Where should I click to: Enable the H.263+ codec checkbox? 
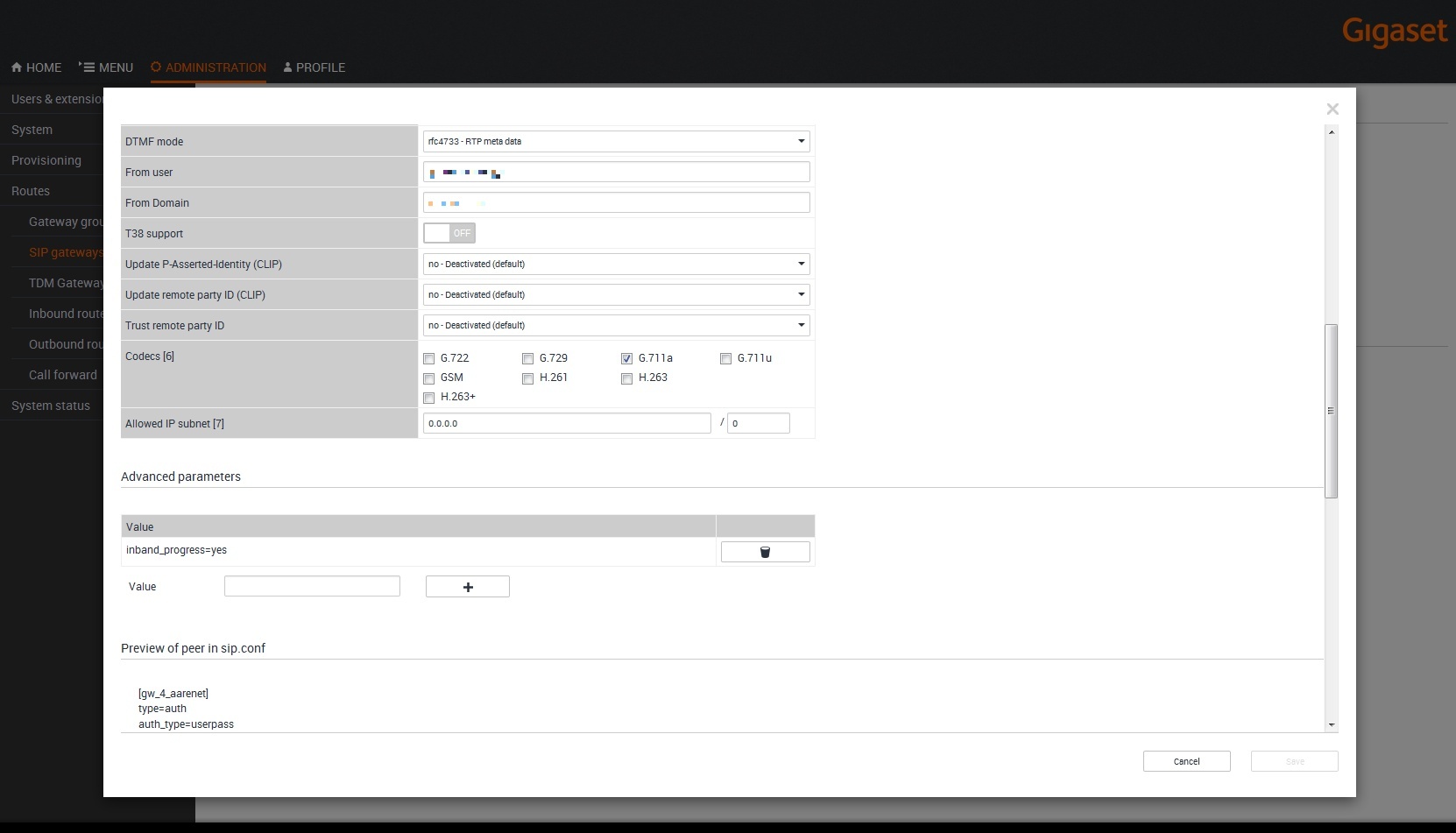click(x=429, y=398)
